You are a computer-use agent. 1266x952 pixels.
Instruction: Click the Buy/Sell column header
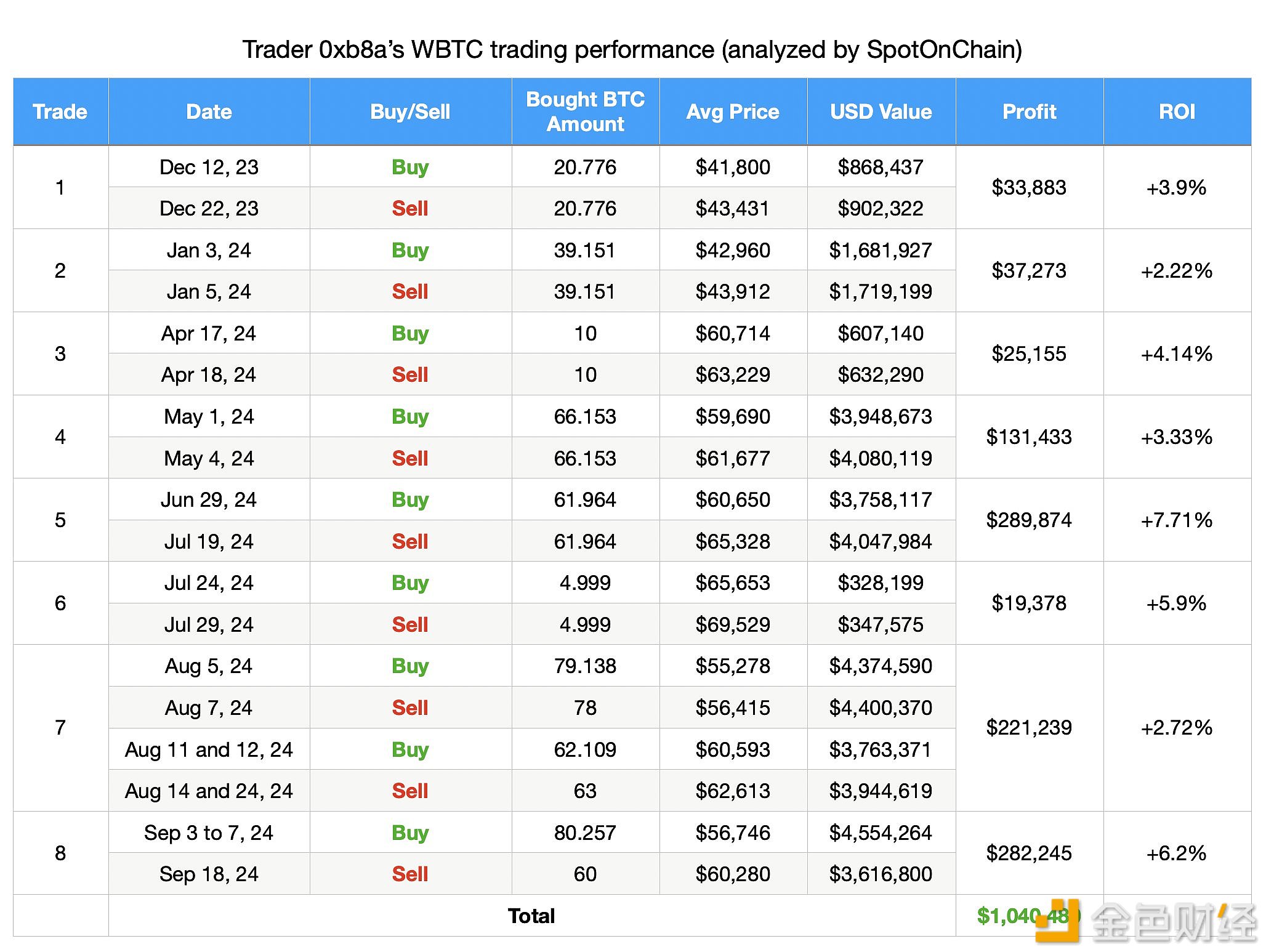tap(410, 112)
